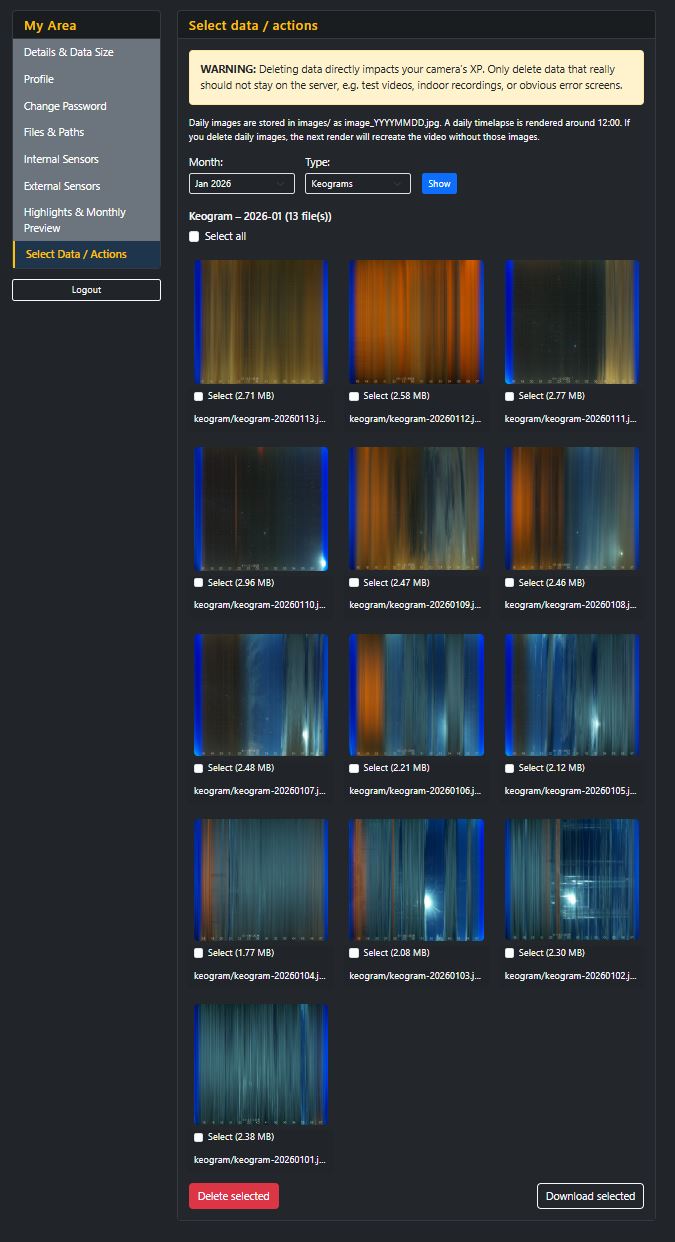Click the Select data / actions panel title

pos(253,25)
